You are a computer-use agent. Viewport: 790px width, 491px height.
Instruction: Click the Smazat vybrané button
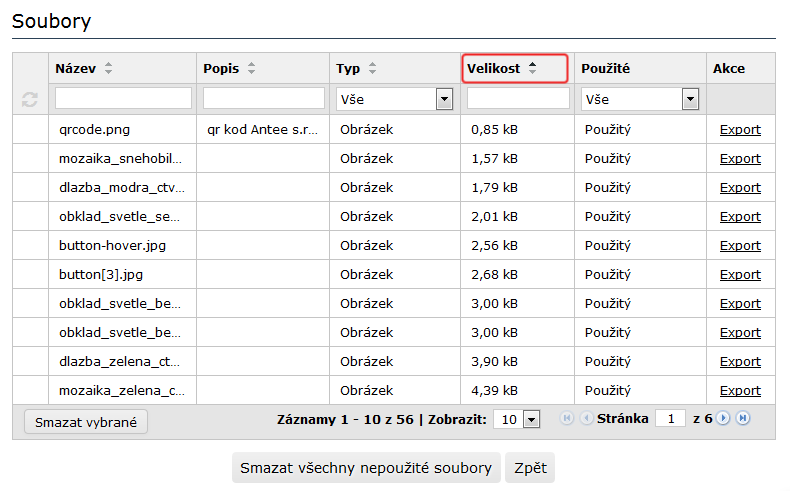(x=85, y=422)
